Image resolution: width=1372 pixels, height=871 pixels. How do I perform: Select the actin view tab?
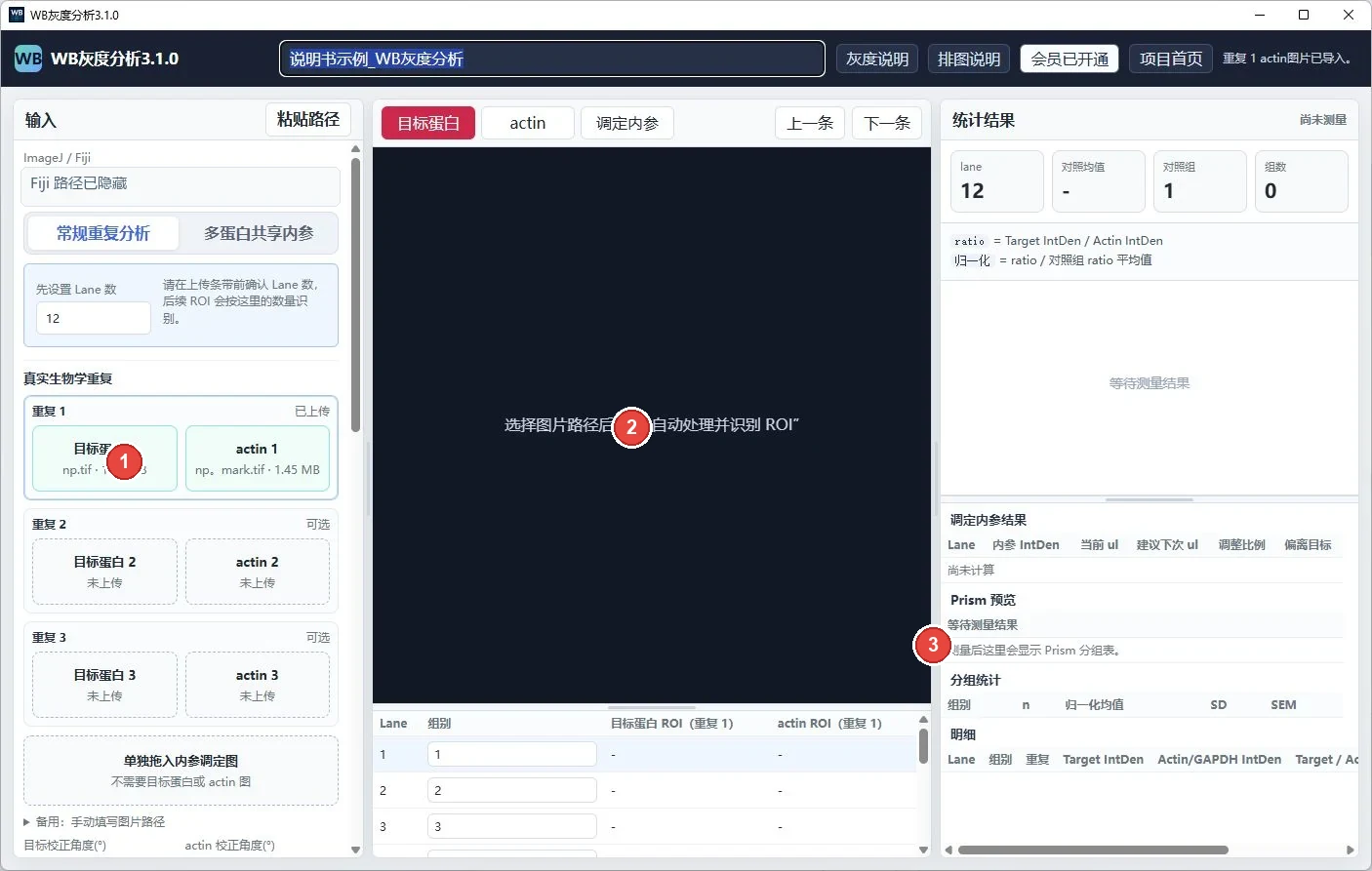pos(527,123)
